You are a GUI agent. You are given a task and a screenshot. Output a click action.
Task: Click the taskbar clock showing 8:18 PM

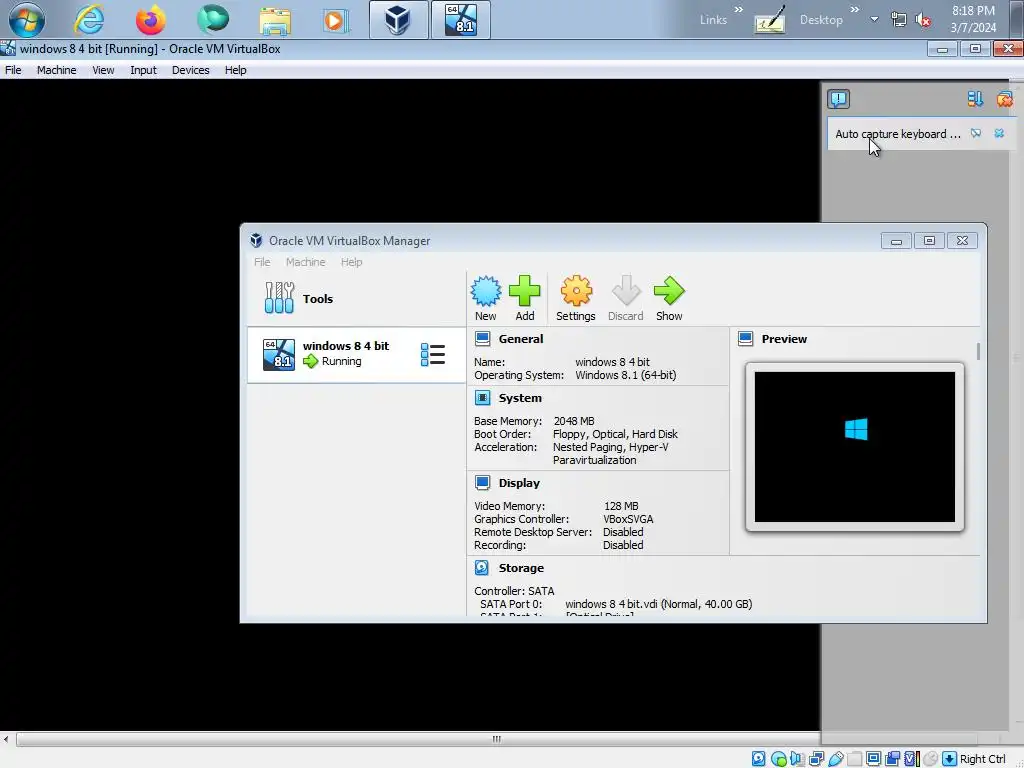pos(973,19)
